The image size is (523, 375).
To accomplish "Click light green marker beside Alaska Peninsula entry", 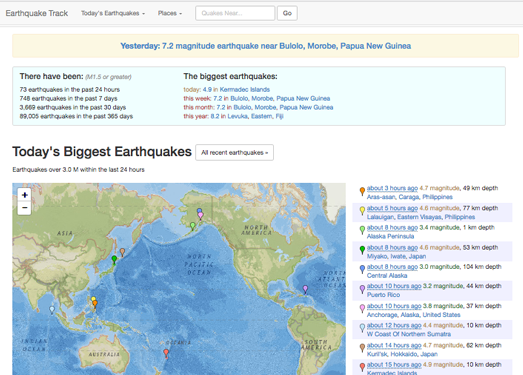I will point(362,230).
